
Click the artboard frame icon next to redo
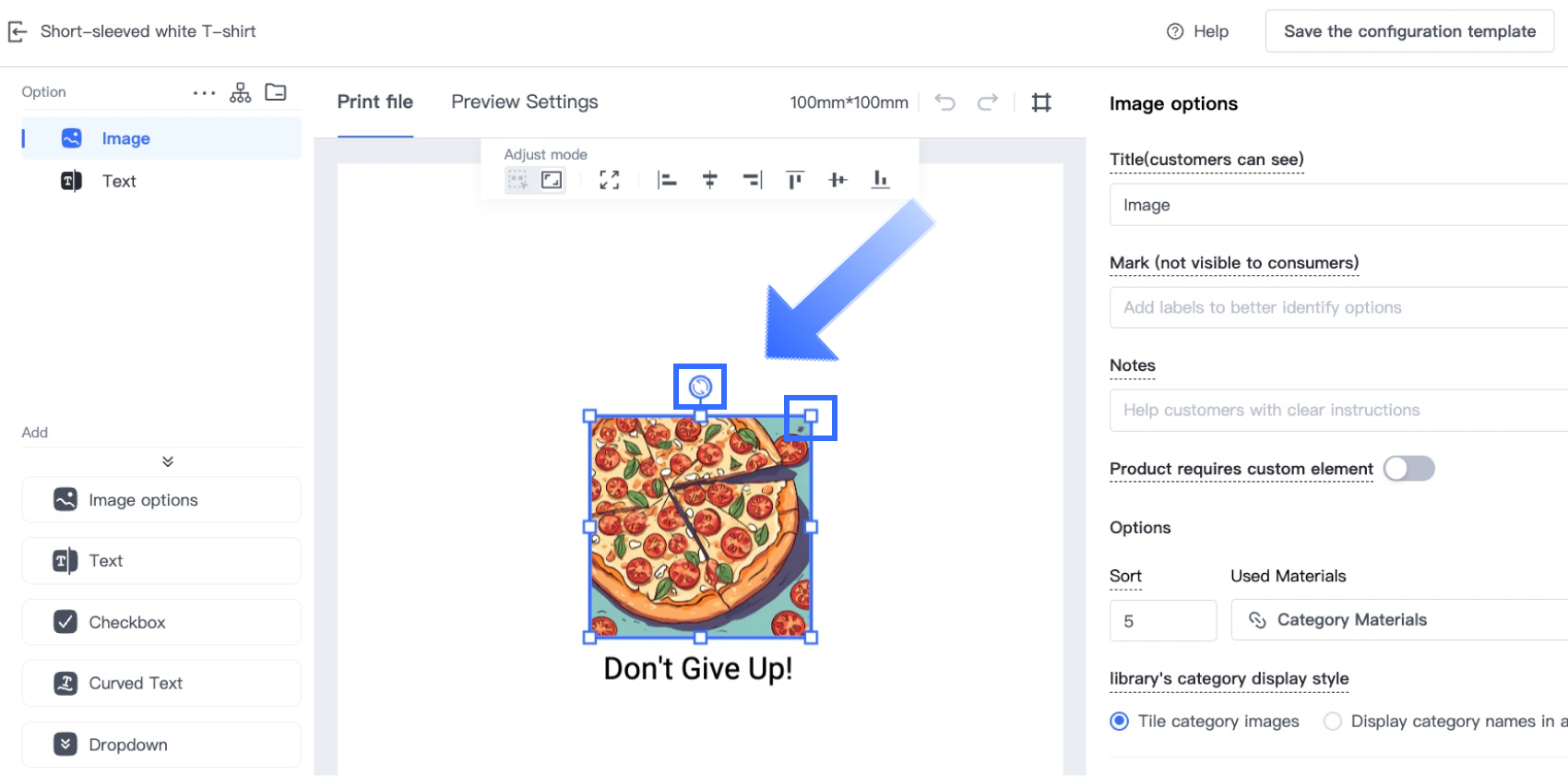pos(1041,102)
